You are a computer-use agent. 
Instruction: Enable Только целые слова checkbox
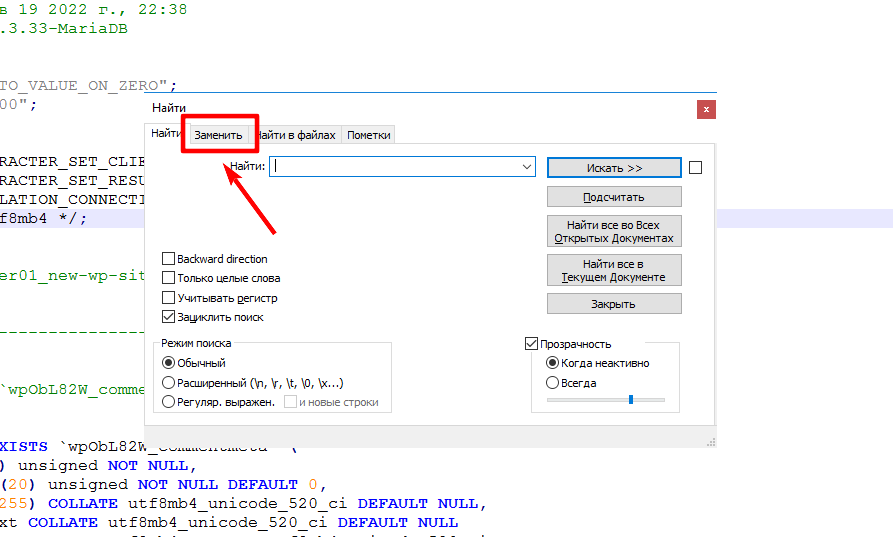click(x=168, y=278)
